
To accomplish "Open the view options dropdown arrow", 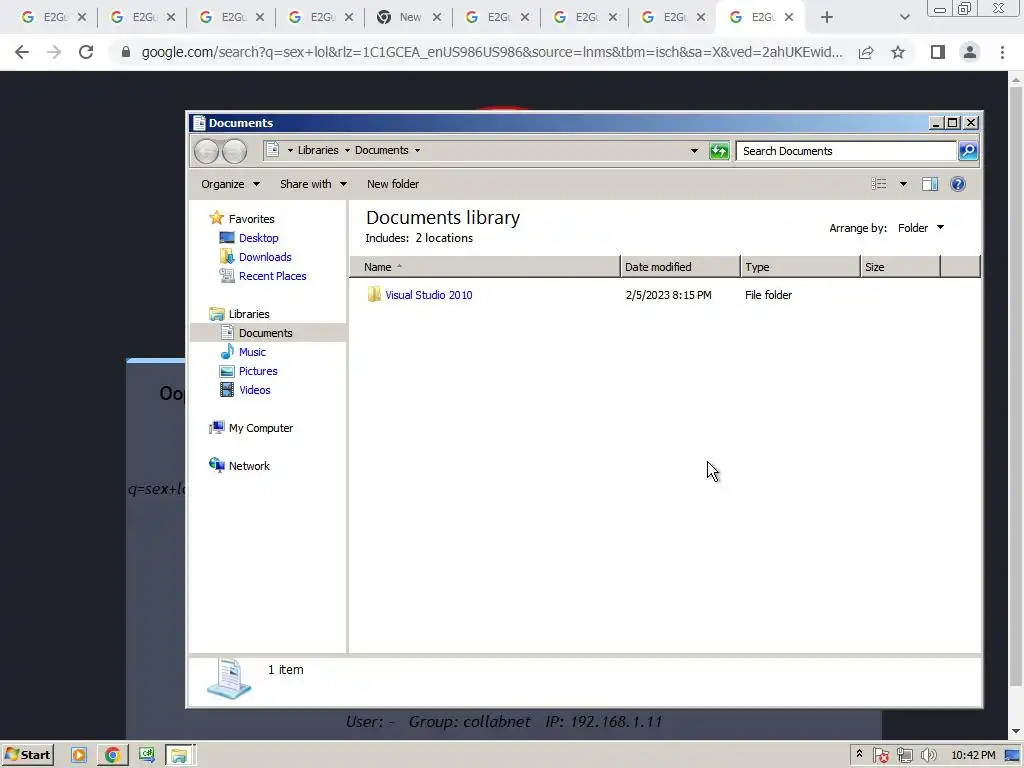I will pyautogui.click(x=903, y=184).
